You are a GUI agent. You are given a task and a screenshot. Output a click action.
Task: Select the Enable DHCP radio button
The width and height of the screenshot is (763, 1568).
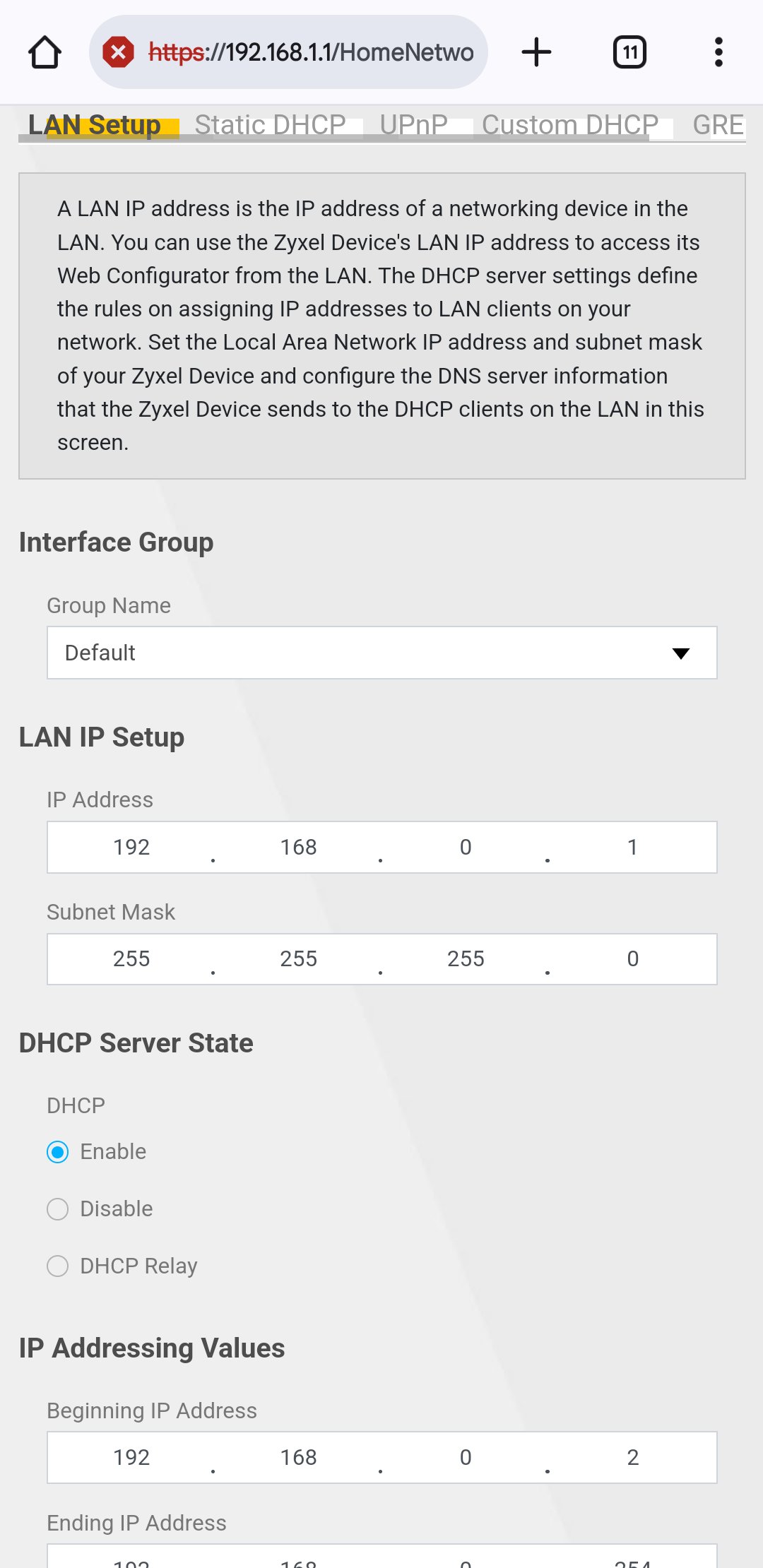[x=58, y=1152]
